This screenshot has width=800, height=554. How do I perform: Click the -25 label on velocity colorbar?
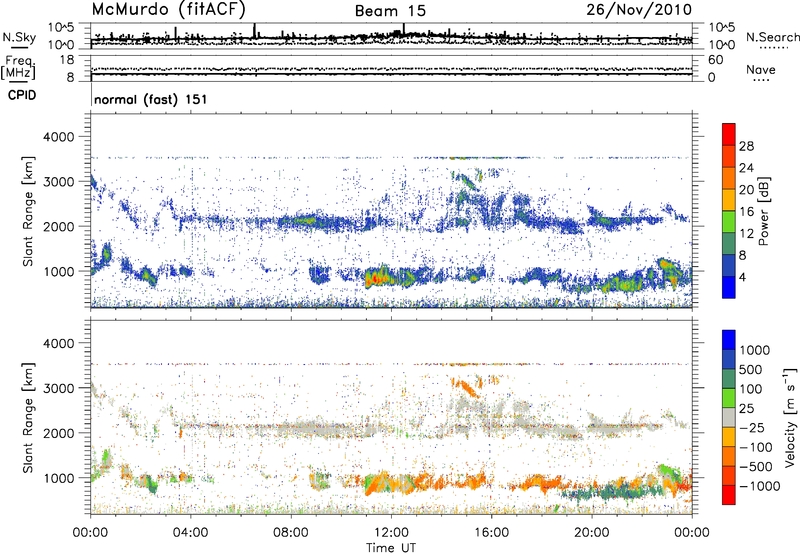click(752, 427)
